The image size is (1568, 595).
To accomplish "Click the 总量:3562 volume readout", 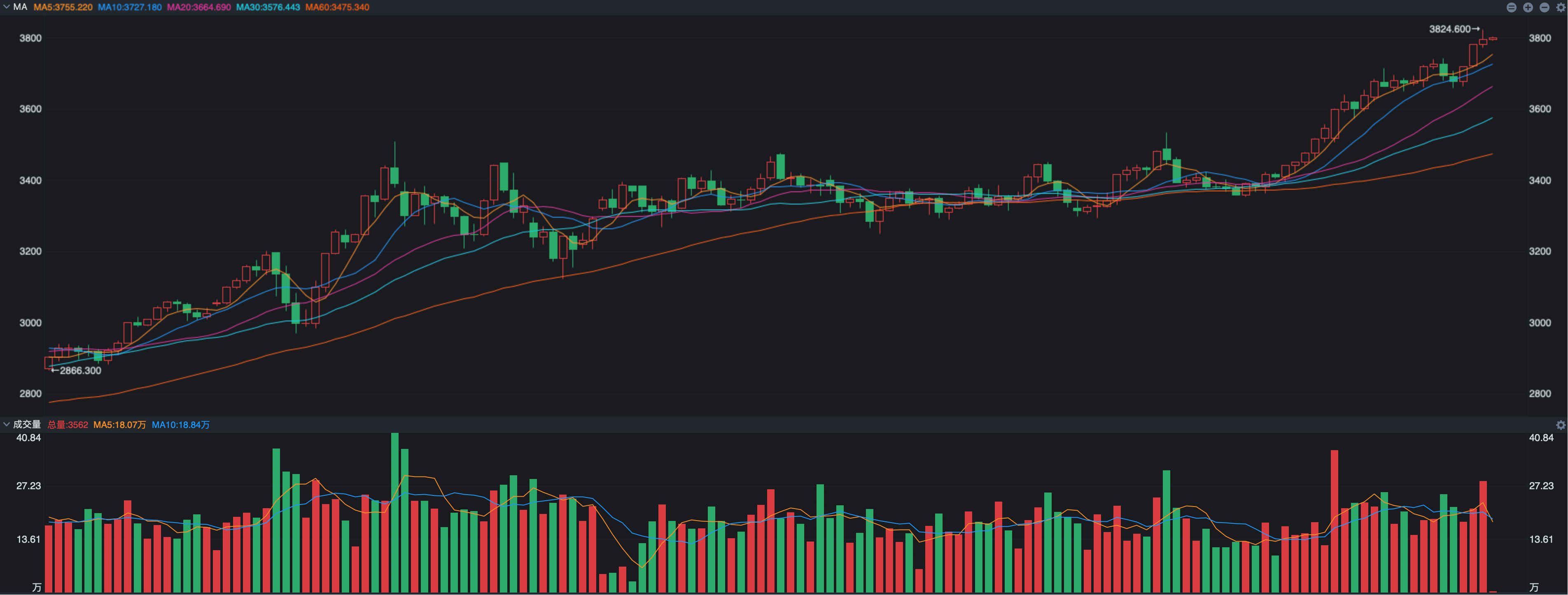I will [x=68, y=425].
